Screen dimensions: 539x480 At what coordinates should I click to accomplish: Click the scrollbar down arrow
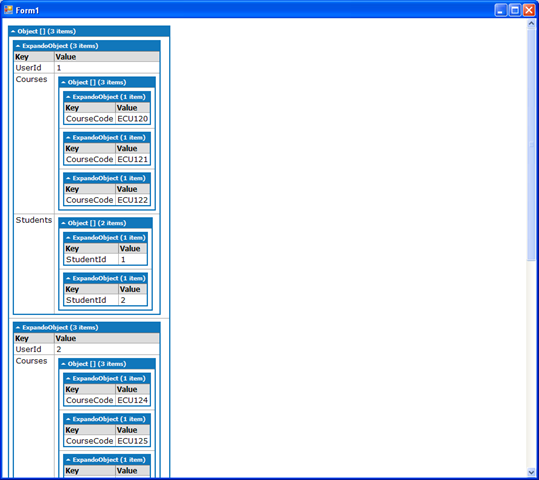531,472
